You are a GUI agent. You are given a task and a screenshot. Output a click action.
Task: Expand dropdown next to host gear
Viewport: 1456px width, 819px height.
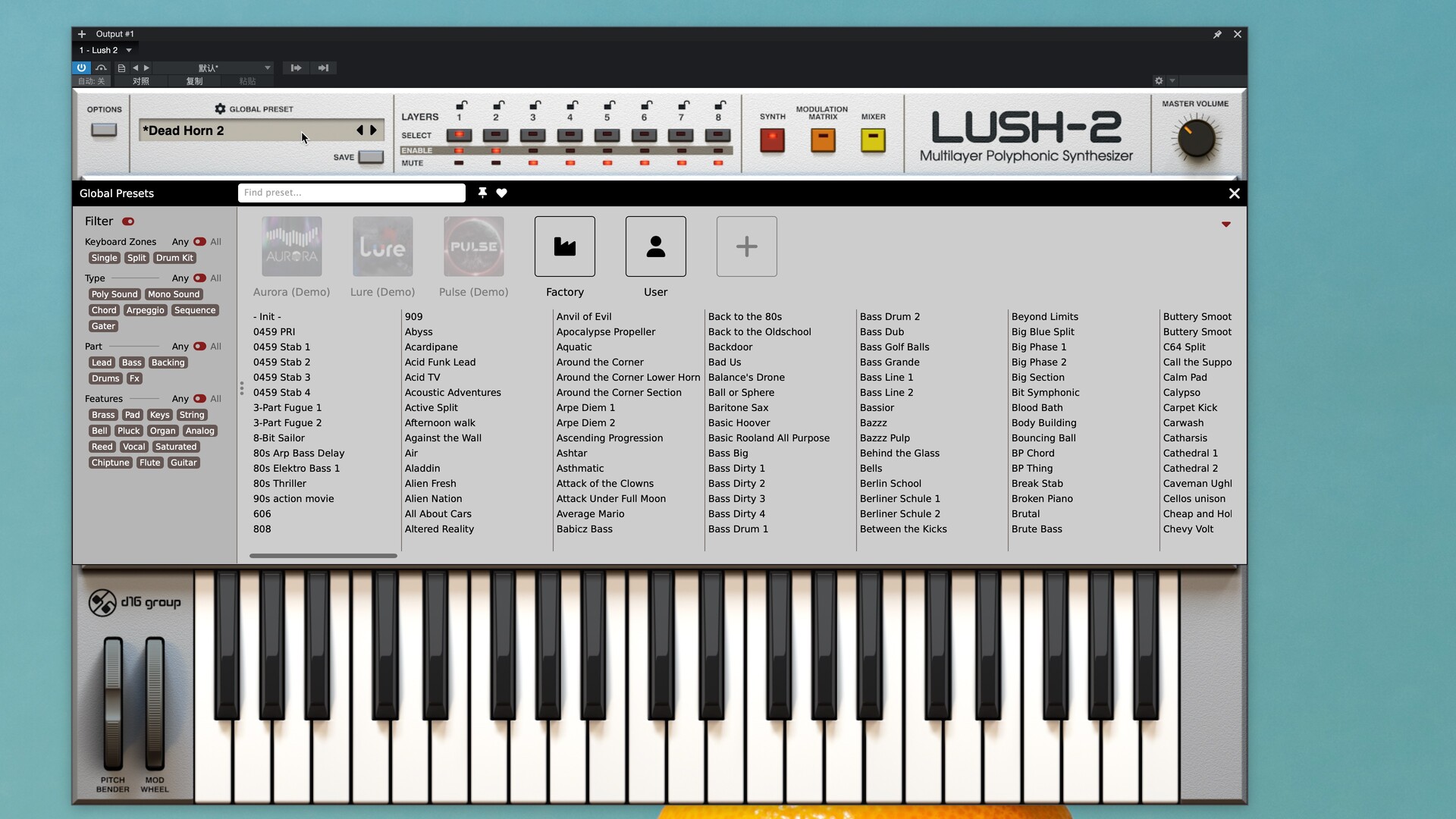1172,80
